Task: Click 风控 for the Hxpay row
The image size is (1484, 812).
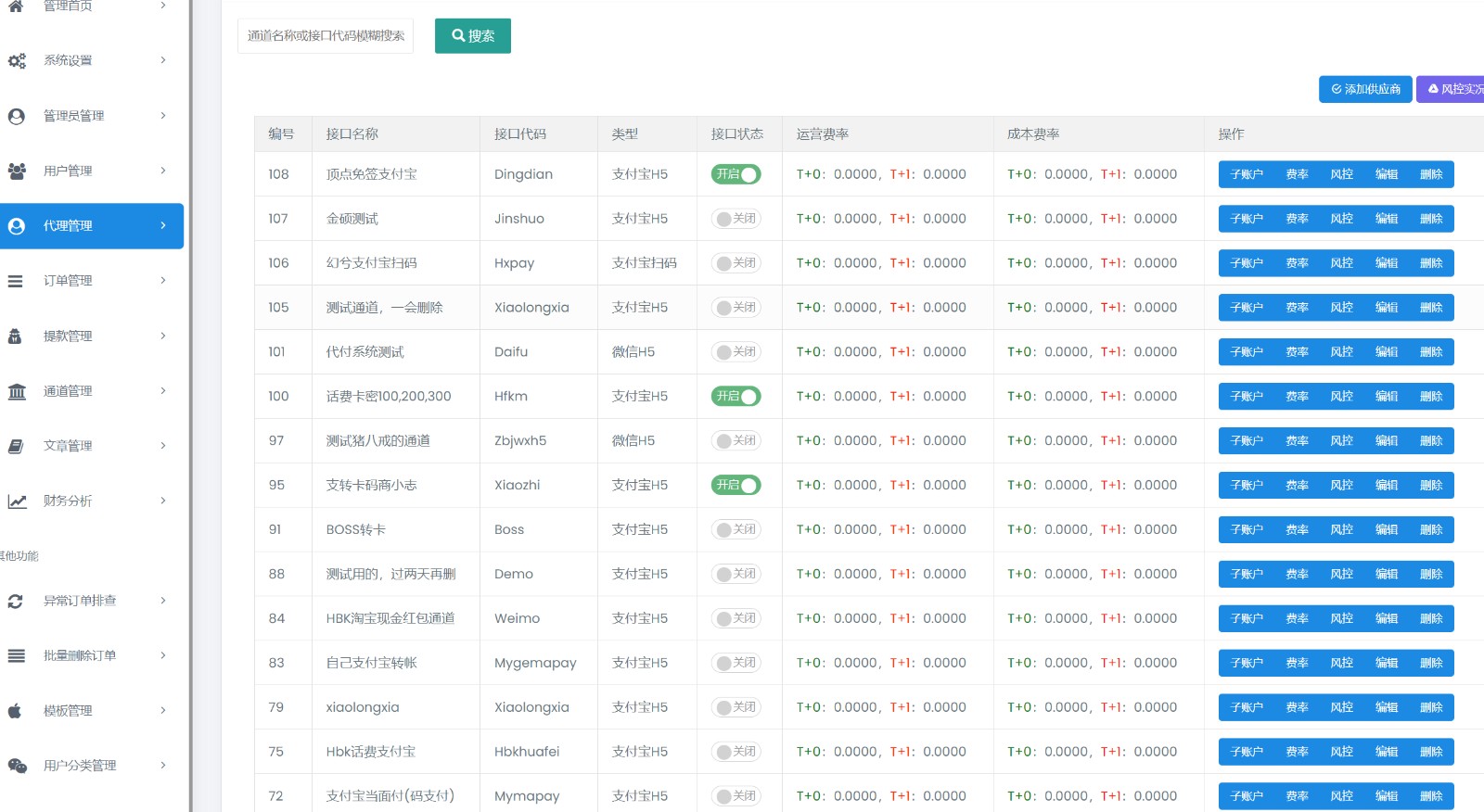Action: click(x=1341, y=263)
